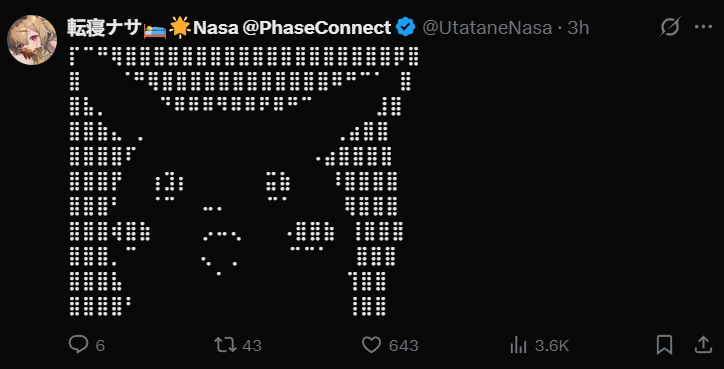Click the reply speech bubble icon
The height and width of the screenshot is (369, 724).
[x=78, y=345]
